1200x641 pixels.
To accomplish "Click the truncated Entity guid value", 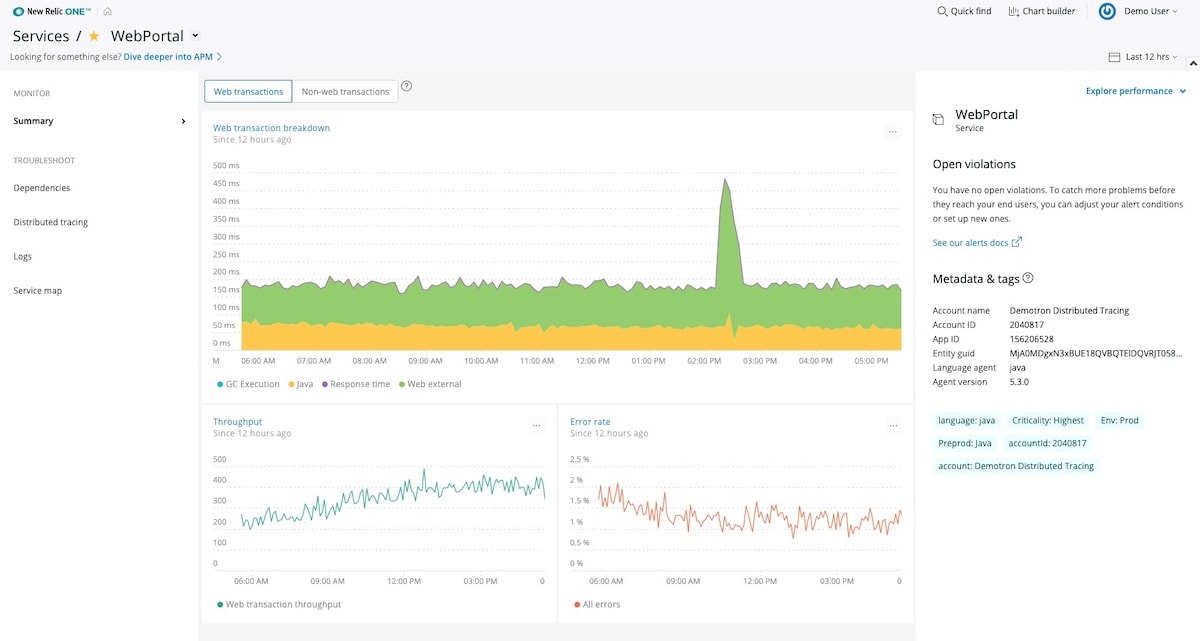I will coord(1096,353).
